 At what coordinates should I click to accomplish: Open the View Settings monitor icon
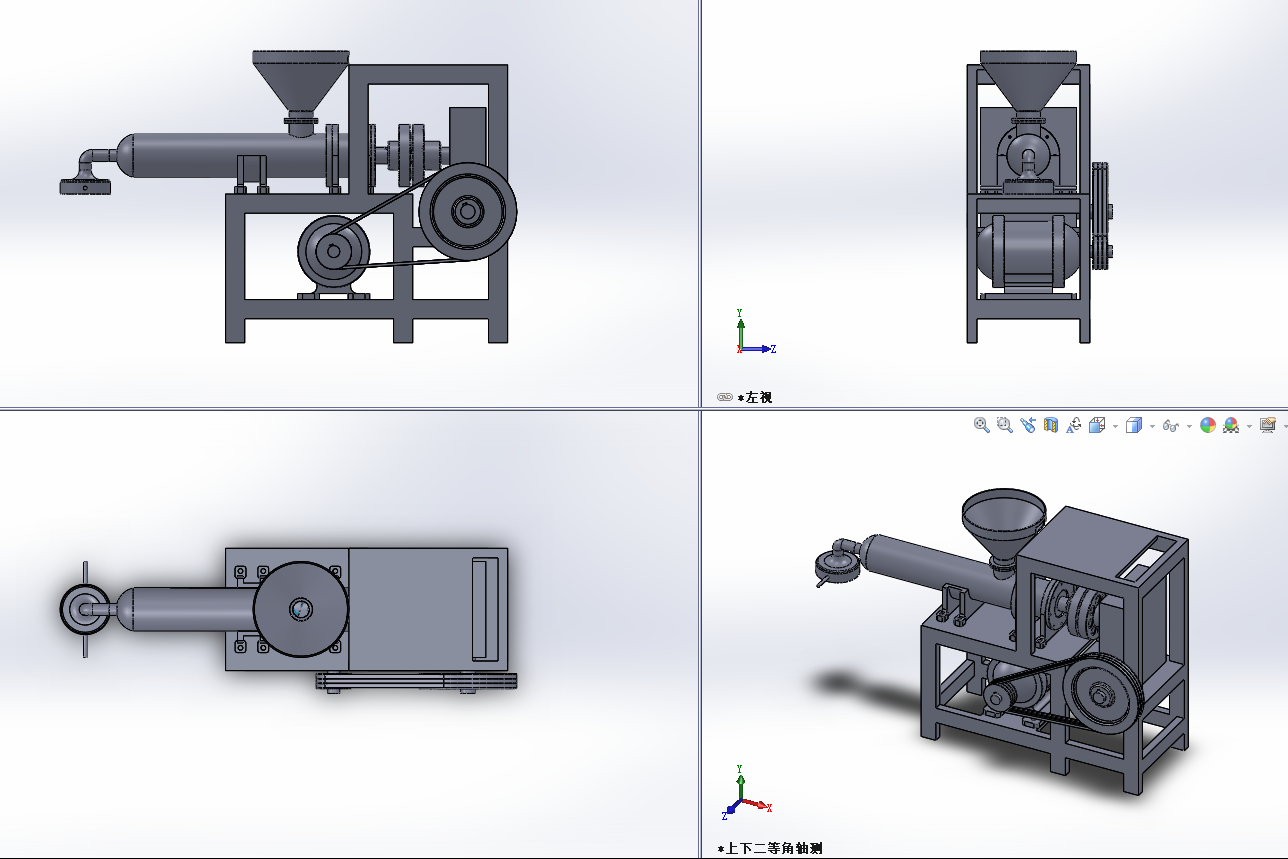pos(1268,425)
